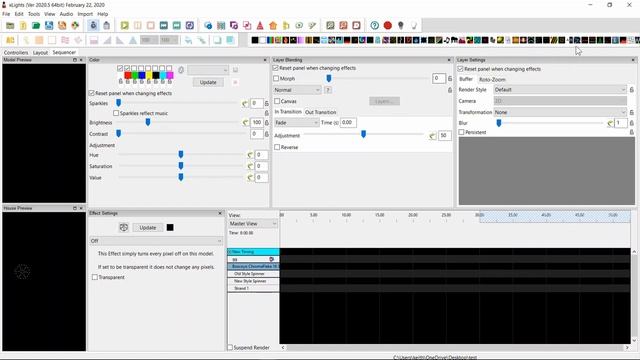Screen dimensions: 640x360
Task: Click the red color swatch
Action: [127, 76]
